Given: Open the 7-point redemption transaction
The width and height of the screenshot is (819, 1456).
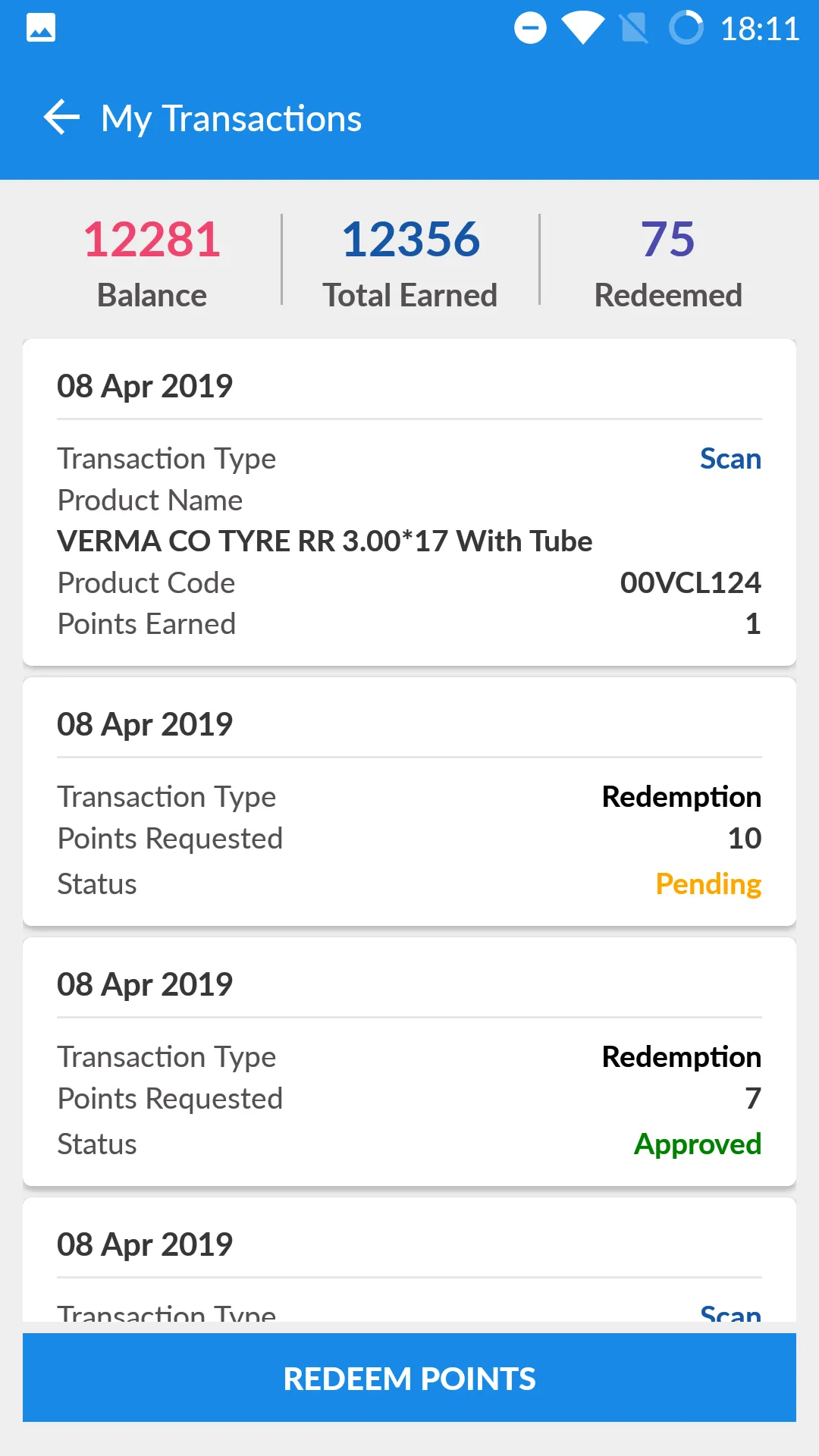Looking at the screenshot, I should coord(409,1062).
